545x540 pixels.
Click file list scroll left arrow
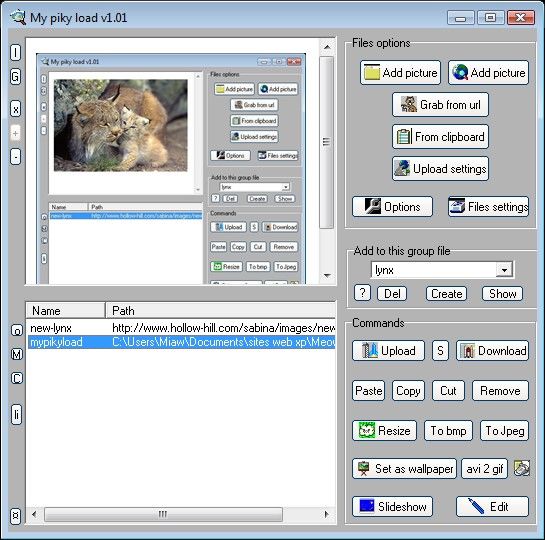tap(34, 514)
